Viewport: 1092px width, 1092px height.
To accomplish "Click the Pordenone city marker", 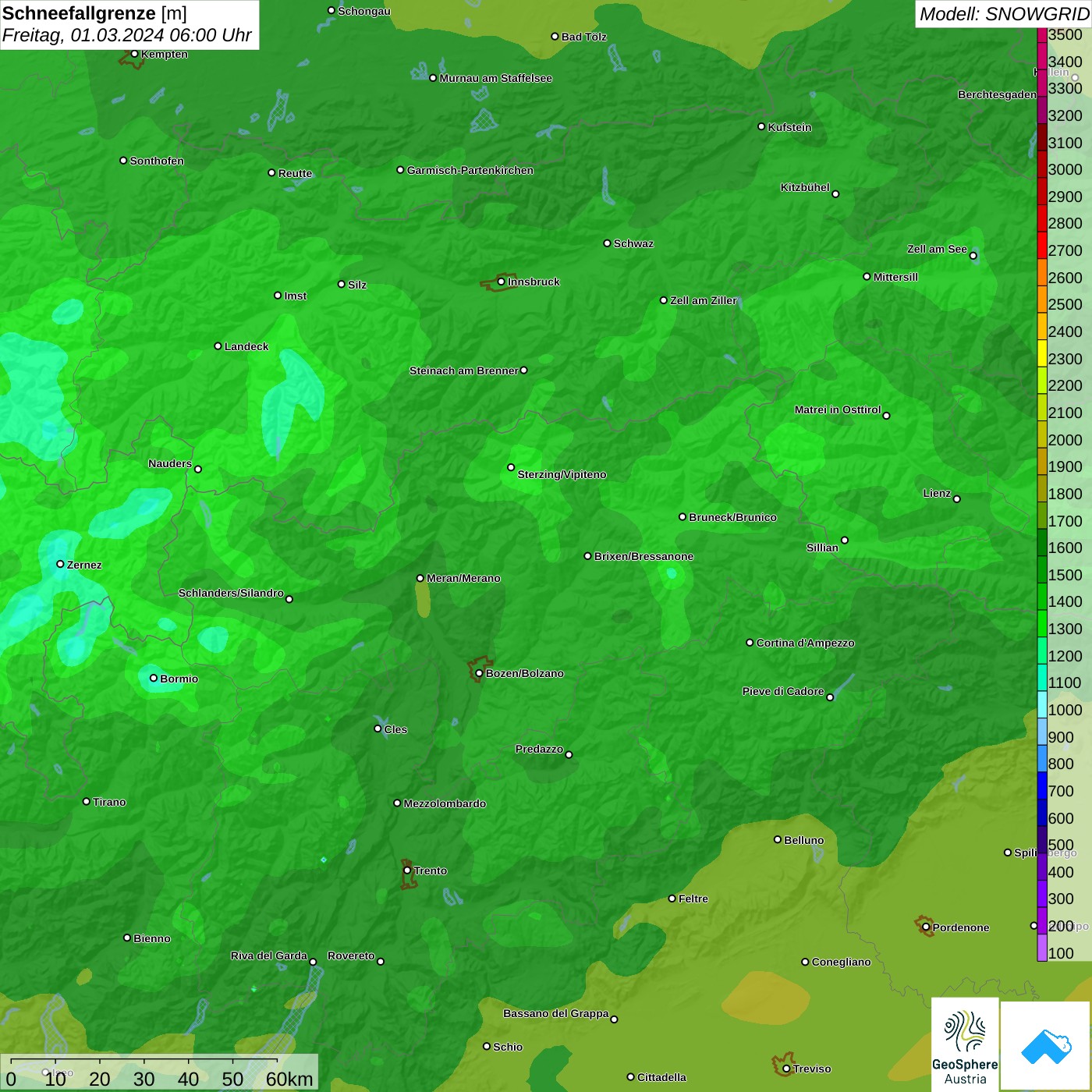I will [926, 927].
